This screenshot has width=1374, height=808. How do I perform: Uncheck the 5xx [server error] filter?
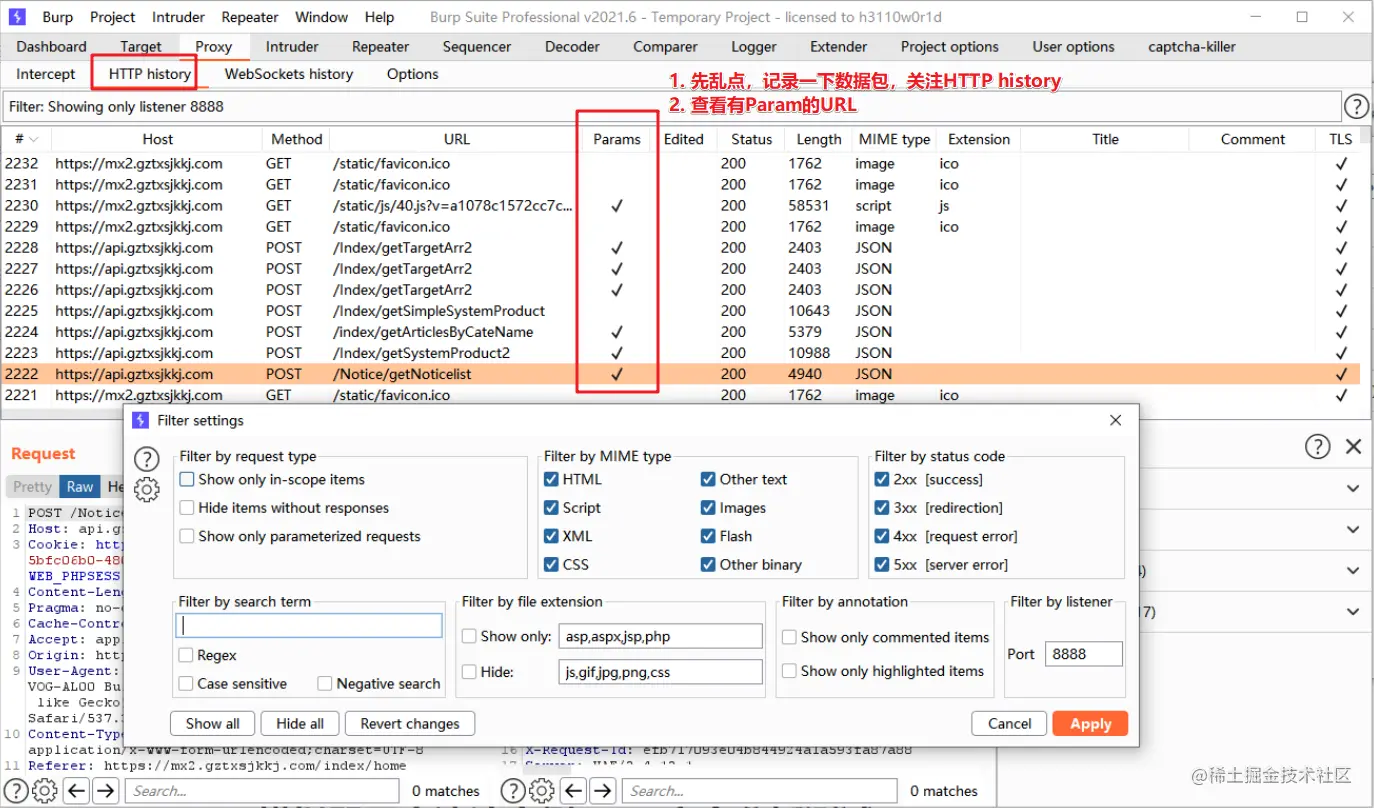tap(882, 564)
